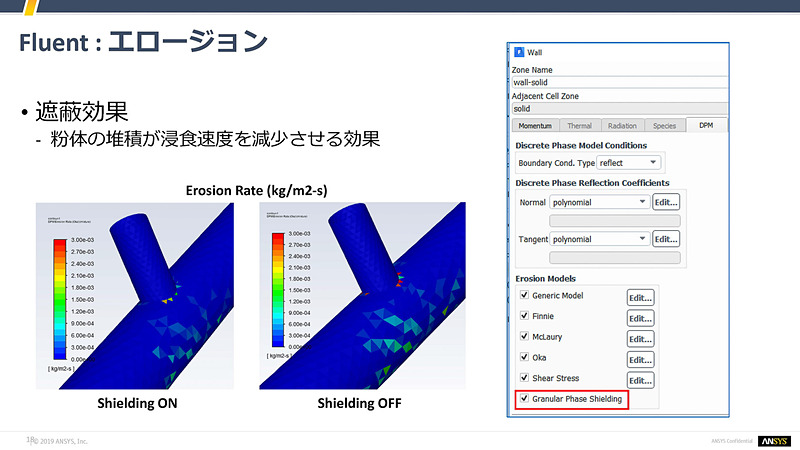Viewport: 800px width, 450px height.
Task: Click the Shielding OFF color legend bar
Action: click(x=278, y=290)
